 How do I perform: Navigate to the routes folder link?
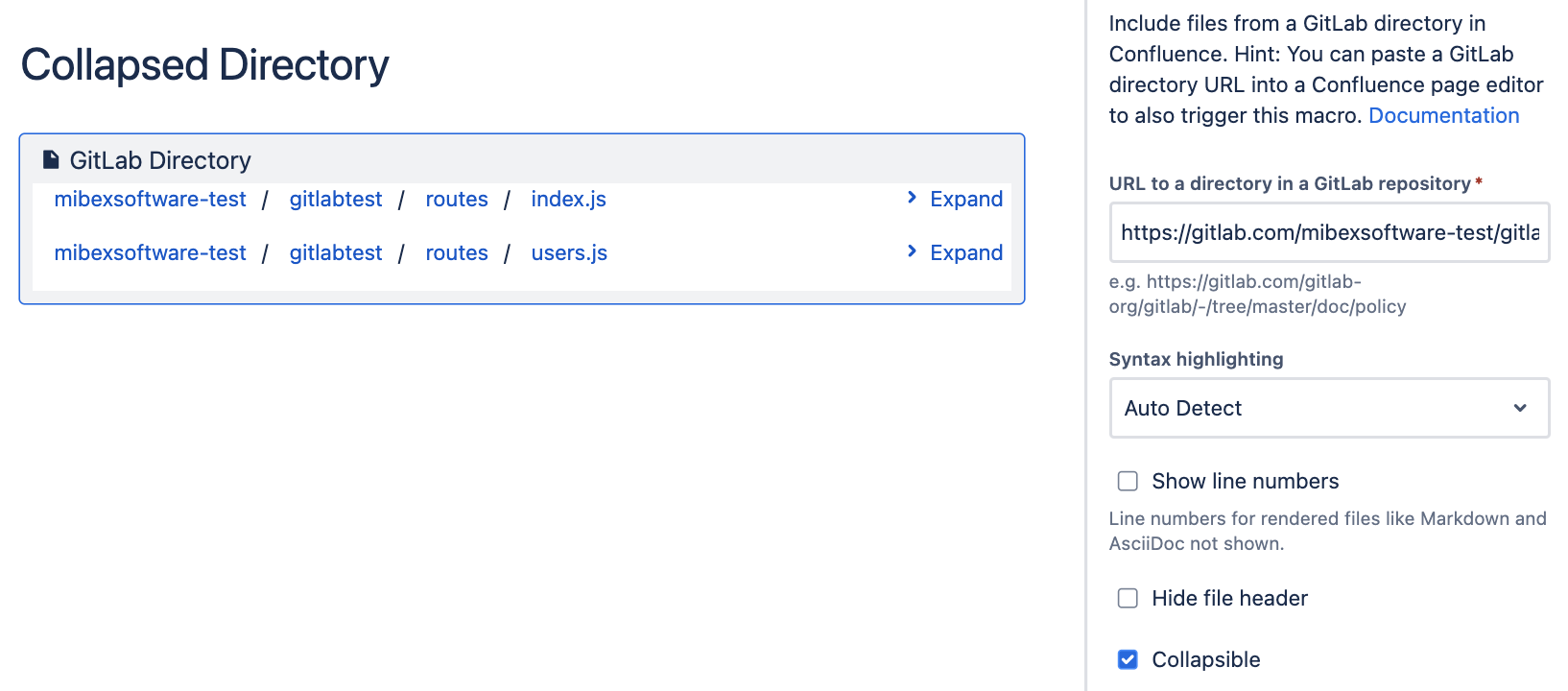(x=456, y=199)
